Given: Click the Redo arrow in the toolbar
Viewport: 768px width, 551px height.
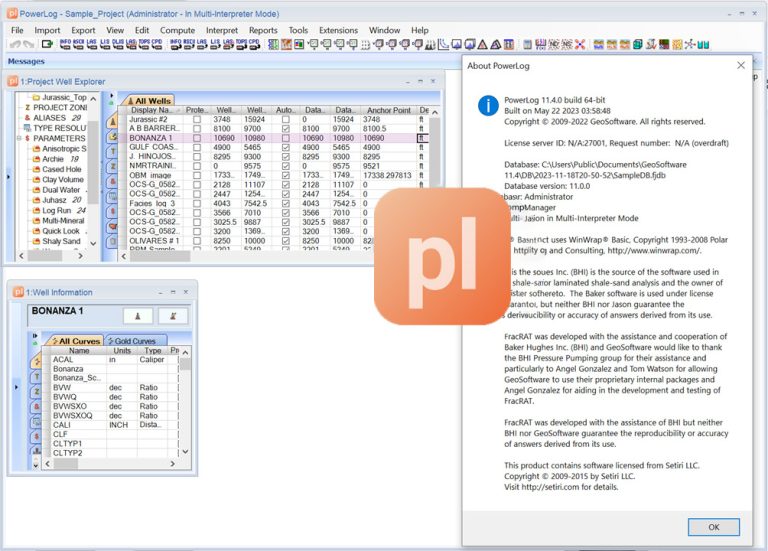Looking at the screenshot, I should 28,44.
